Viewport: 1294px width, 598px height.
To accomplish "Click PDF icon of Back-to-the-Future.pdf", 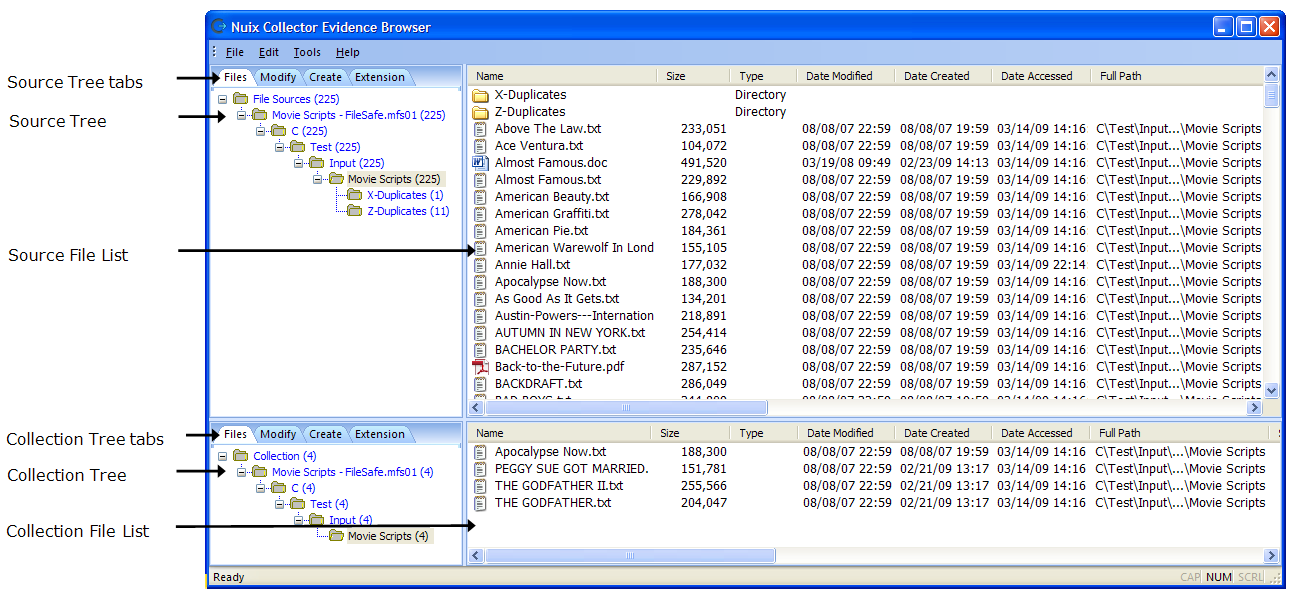I will tap(480, 367).
